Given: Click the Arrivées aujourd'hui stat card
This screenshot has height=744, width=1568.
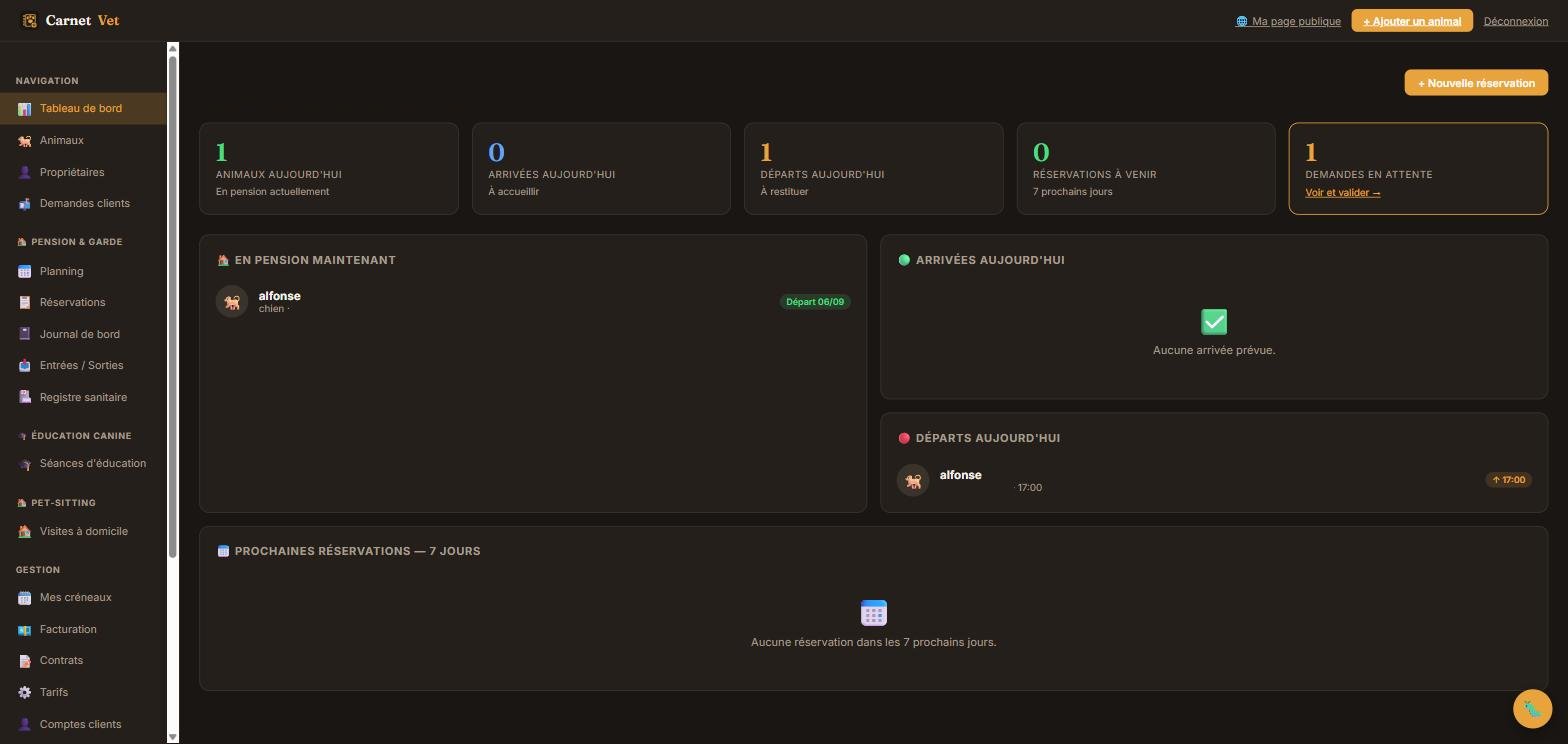Looking at the screenshot, I should [601, 168].
